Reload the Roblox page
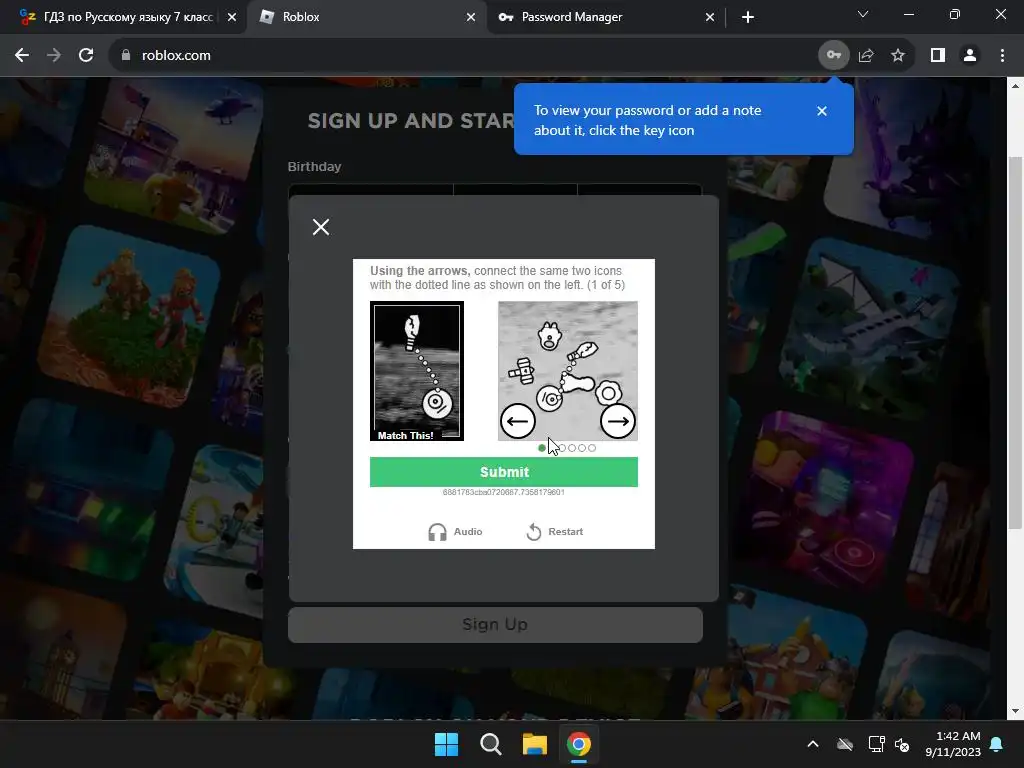The height and width of the screenshot is (768, 1024). click(x=86, y=56)
